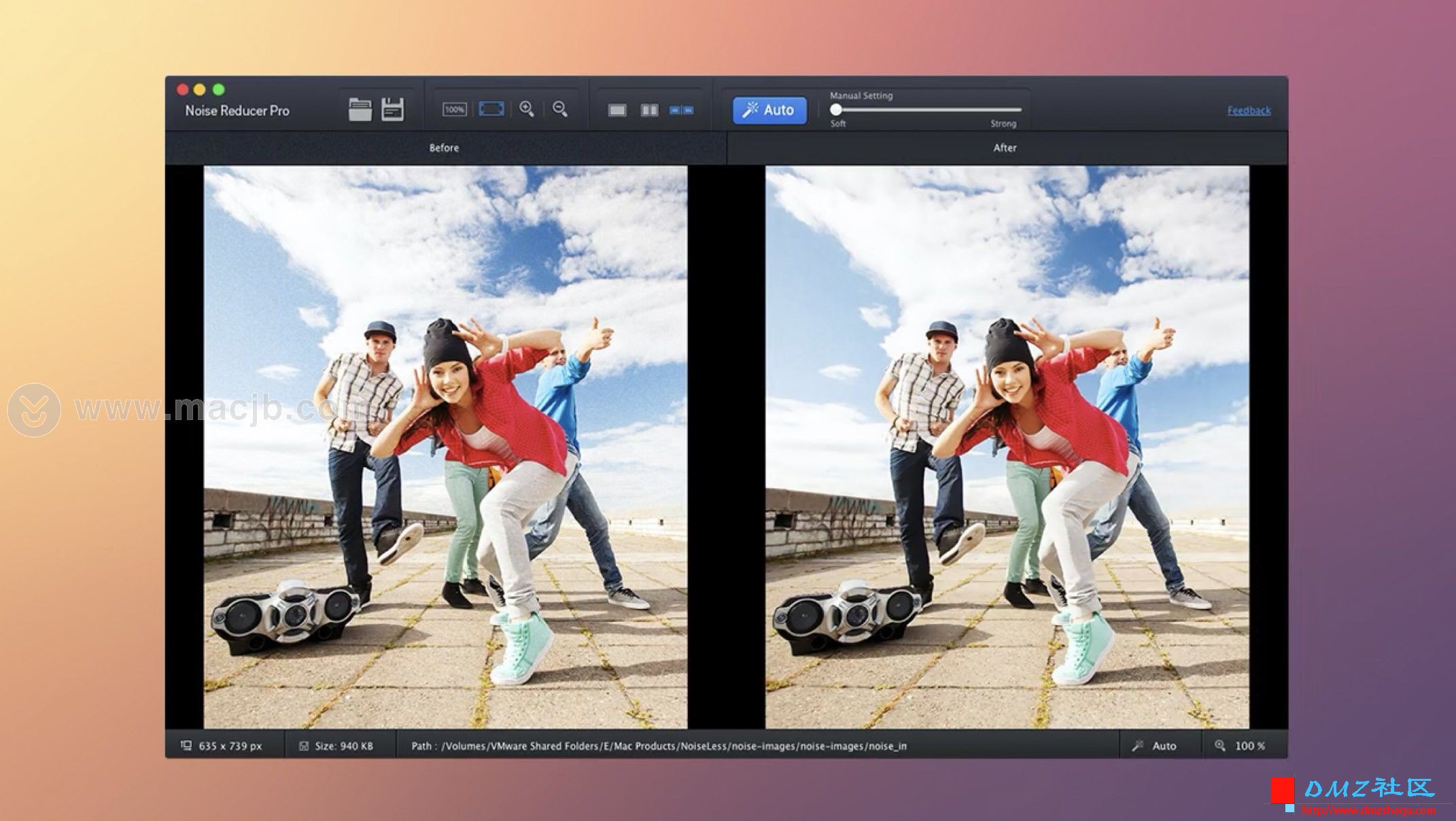
Task: Zoom in with the magnifier plus icon
Action: tap(527, 109)
